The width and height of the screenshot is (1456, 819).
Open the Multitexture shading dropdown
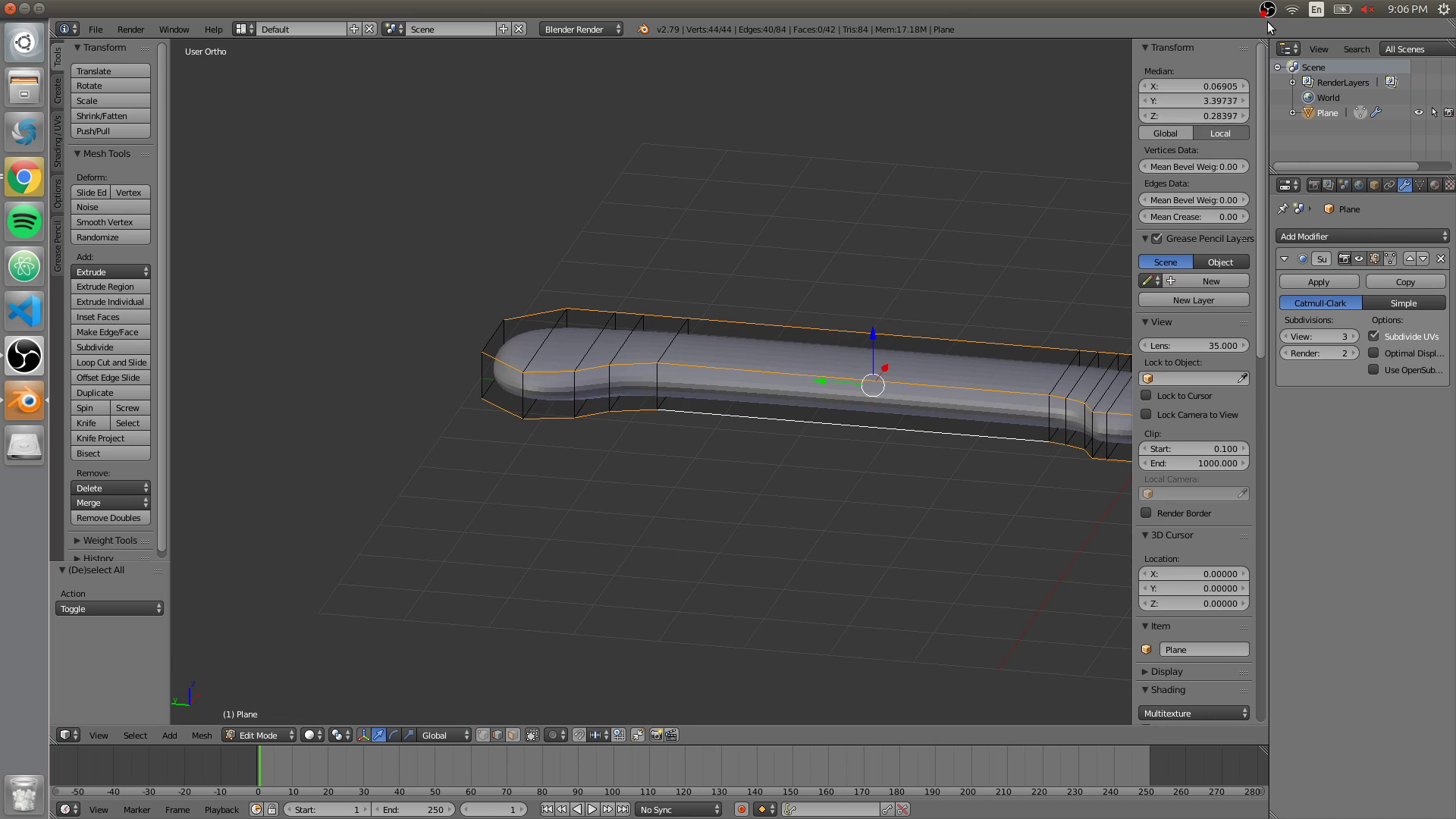[x=1194, y=713]
